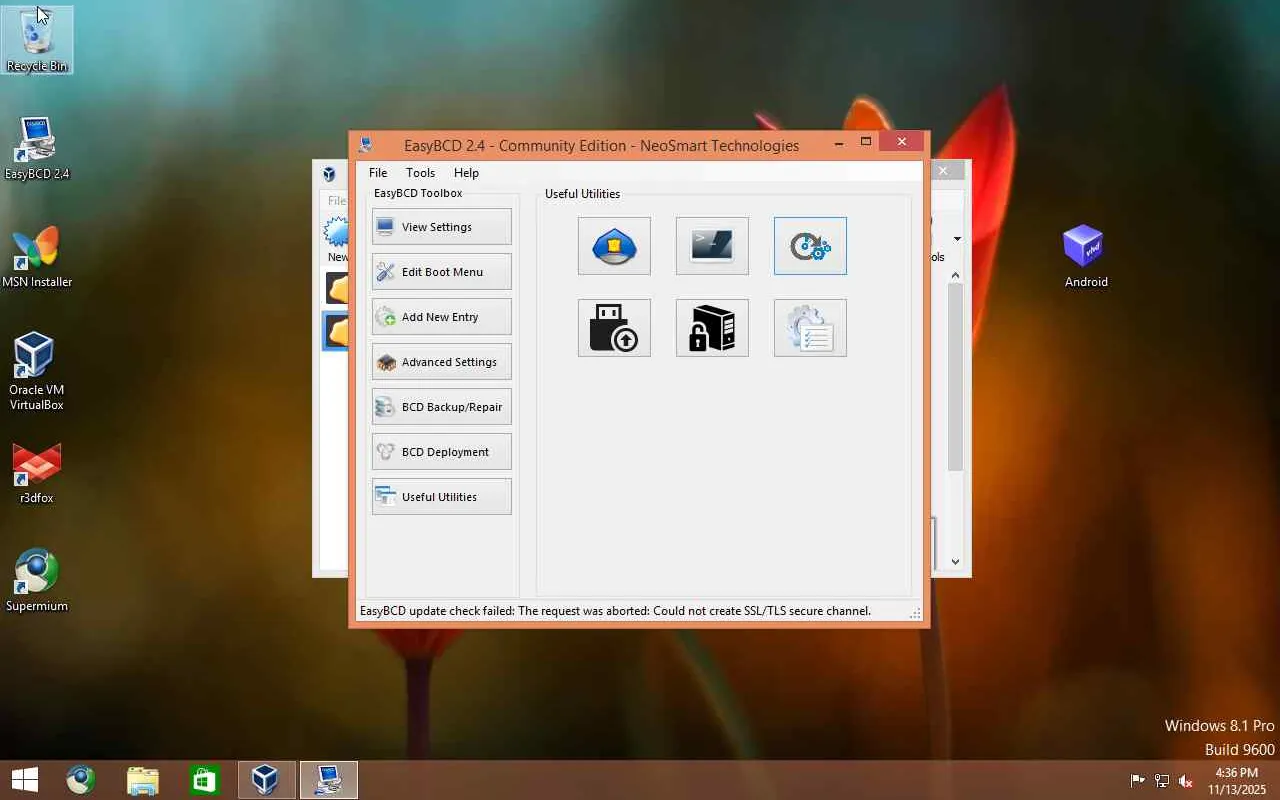Open the Help menu in EasyBCD
This screenshot has height=800, width=1280.
pos(466,173)
